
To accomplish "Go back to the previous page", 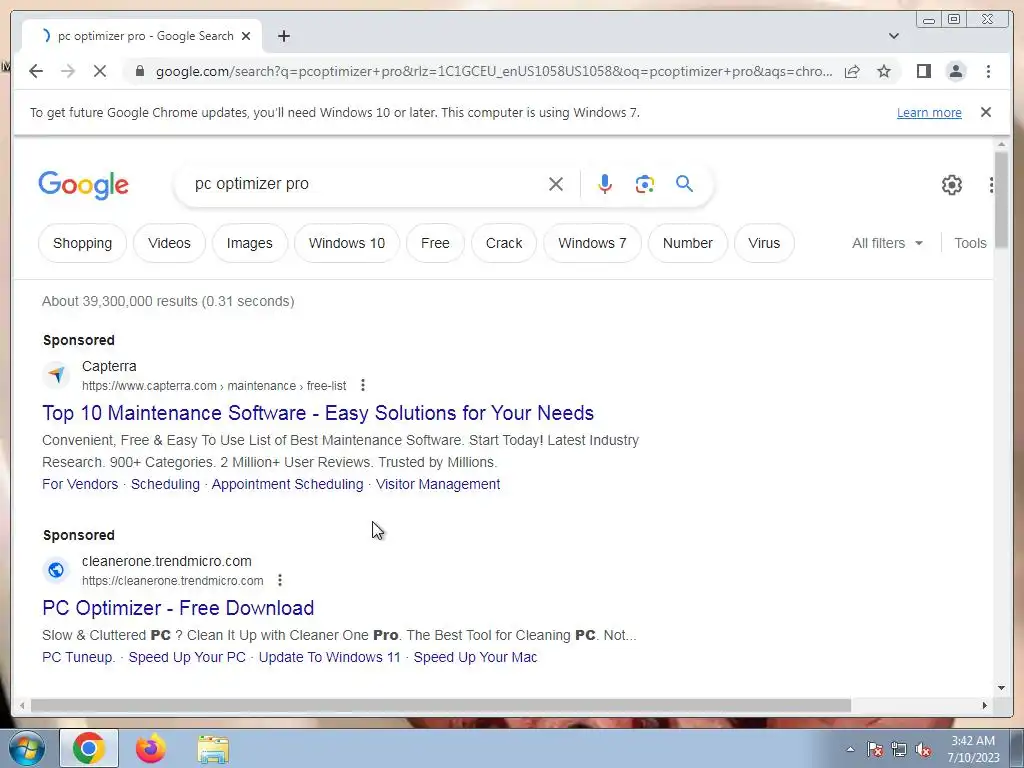I will (x=36, y=71).
